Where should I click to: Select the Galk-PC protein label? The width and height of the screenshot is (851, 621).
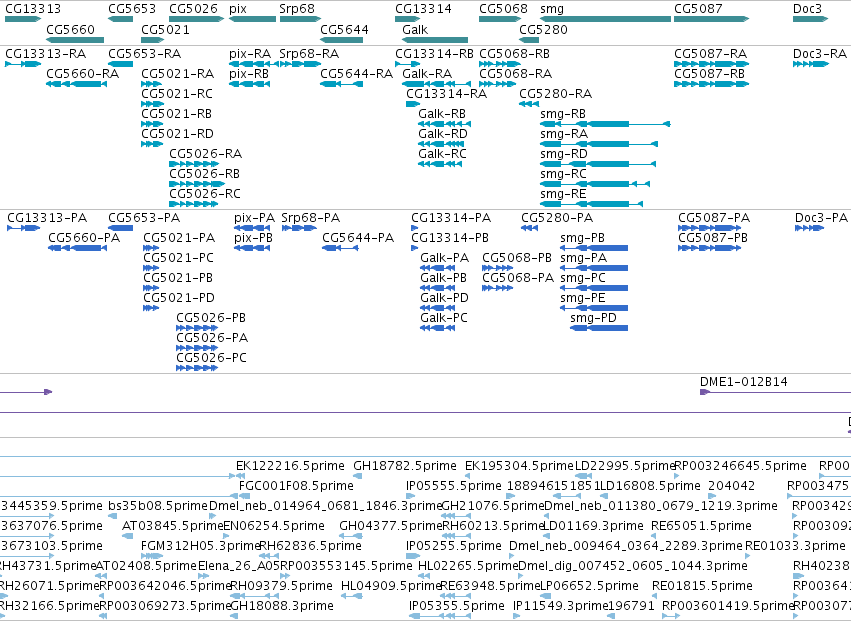(444, 319)
